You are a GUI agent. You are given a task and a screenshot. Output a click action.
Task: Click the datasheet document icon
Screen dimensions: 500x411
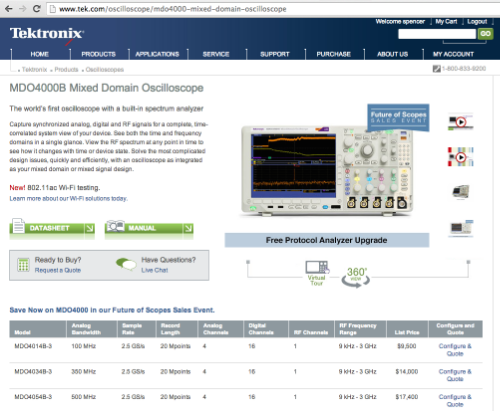coord(18,226)
